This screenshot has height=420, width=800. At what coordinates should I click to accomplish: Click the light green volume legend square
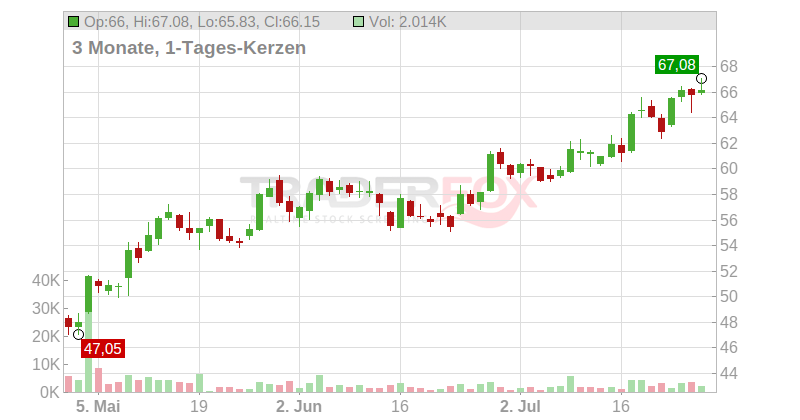tap(358, 21)
